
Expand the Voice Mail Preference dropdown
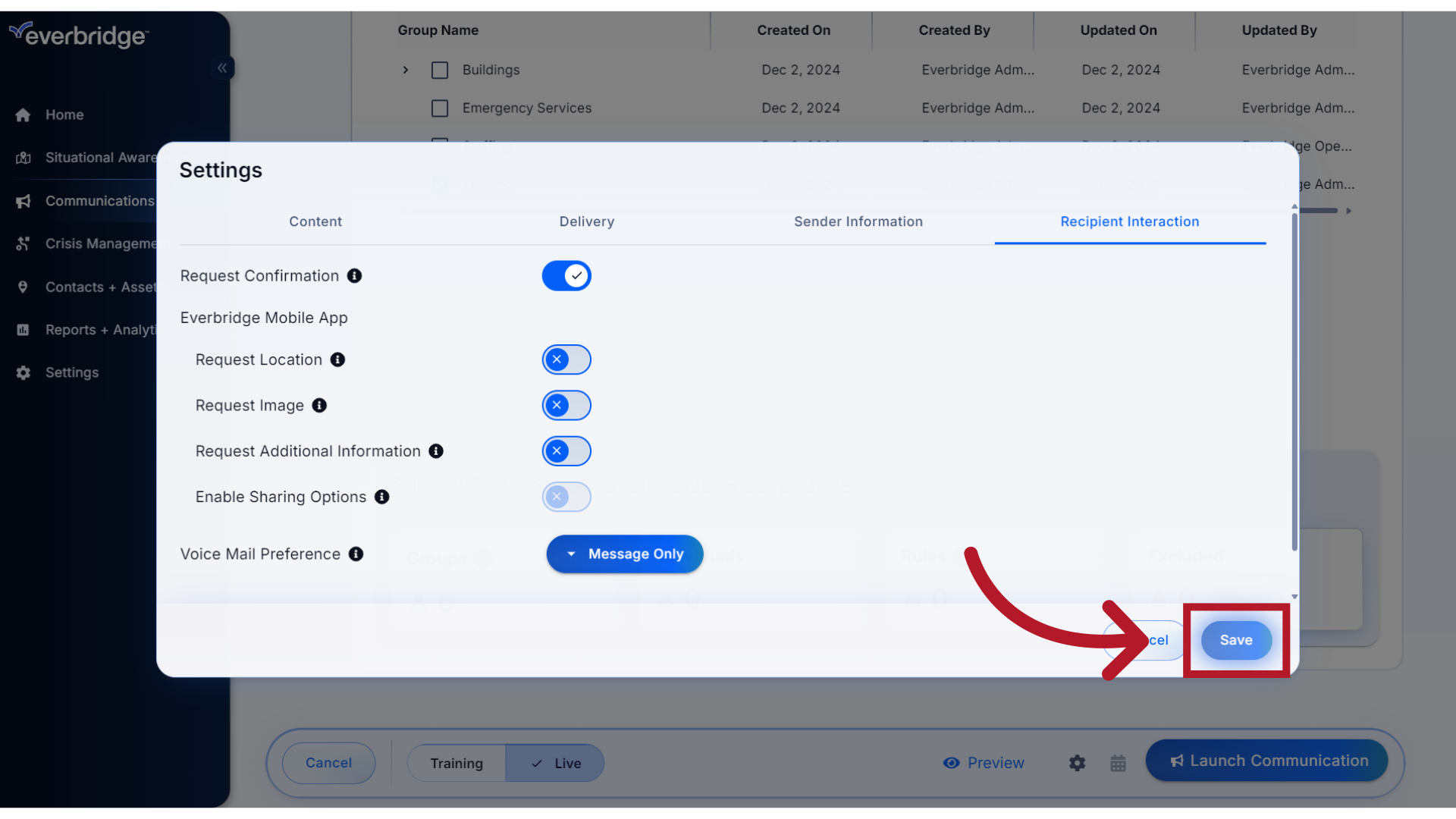[x=624, y=553]
